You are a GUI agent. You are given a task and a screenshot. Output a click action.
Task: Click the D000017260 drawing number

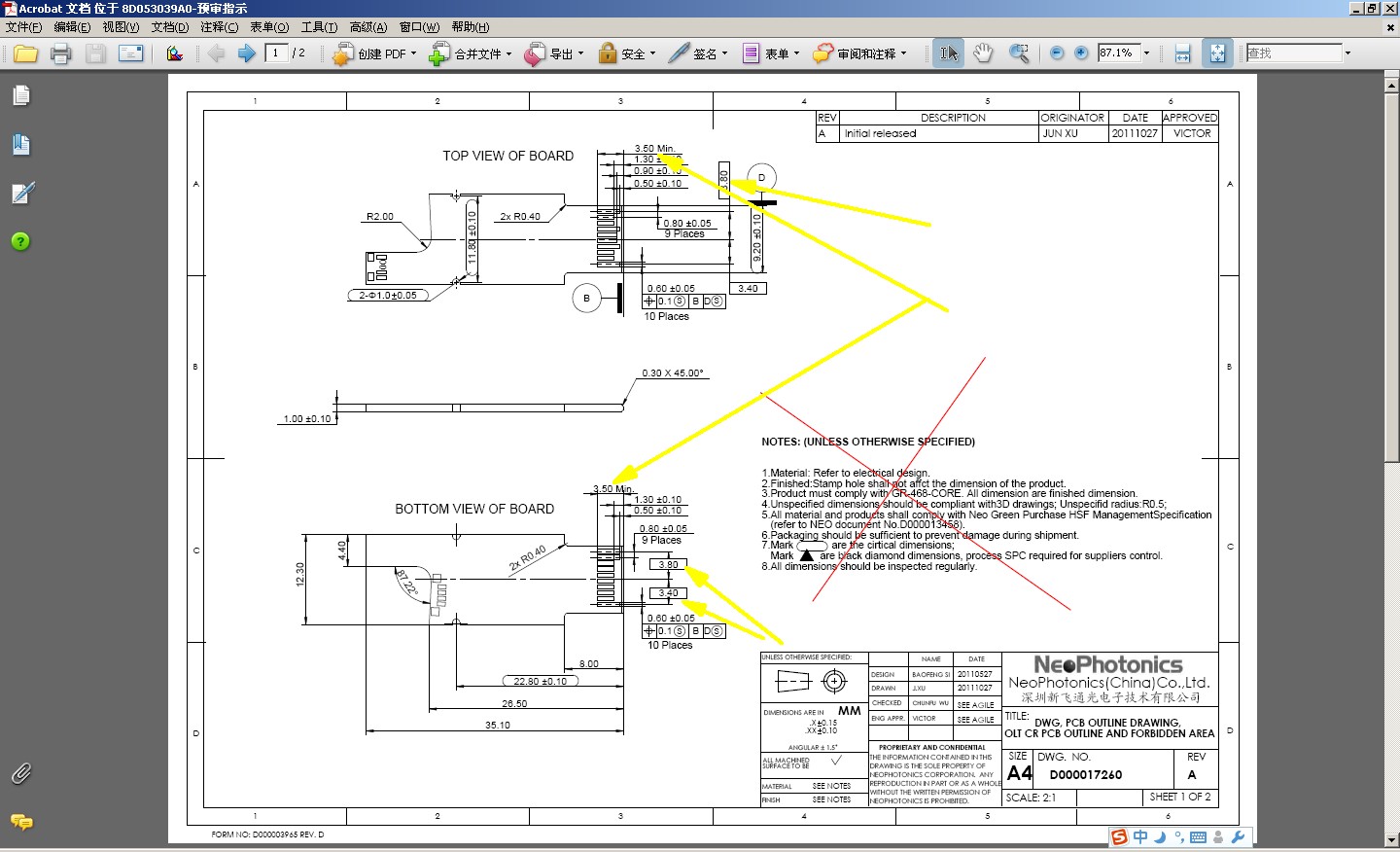click(1086, 775)
